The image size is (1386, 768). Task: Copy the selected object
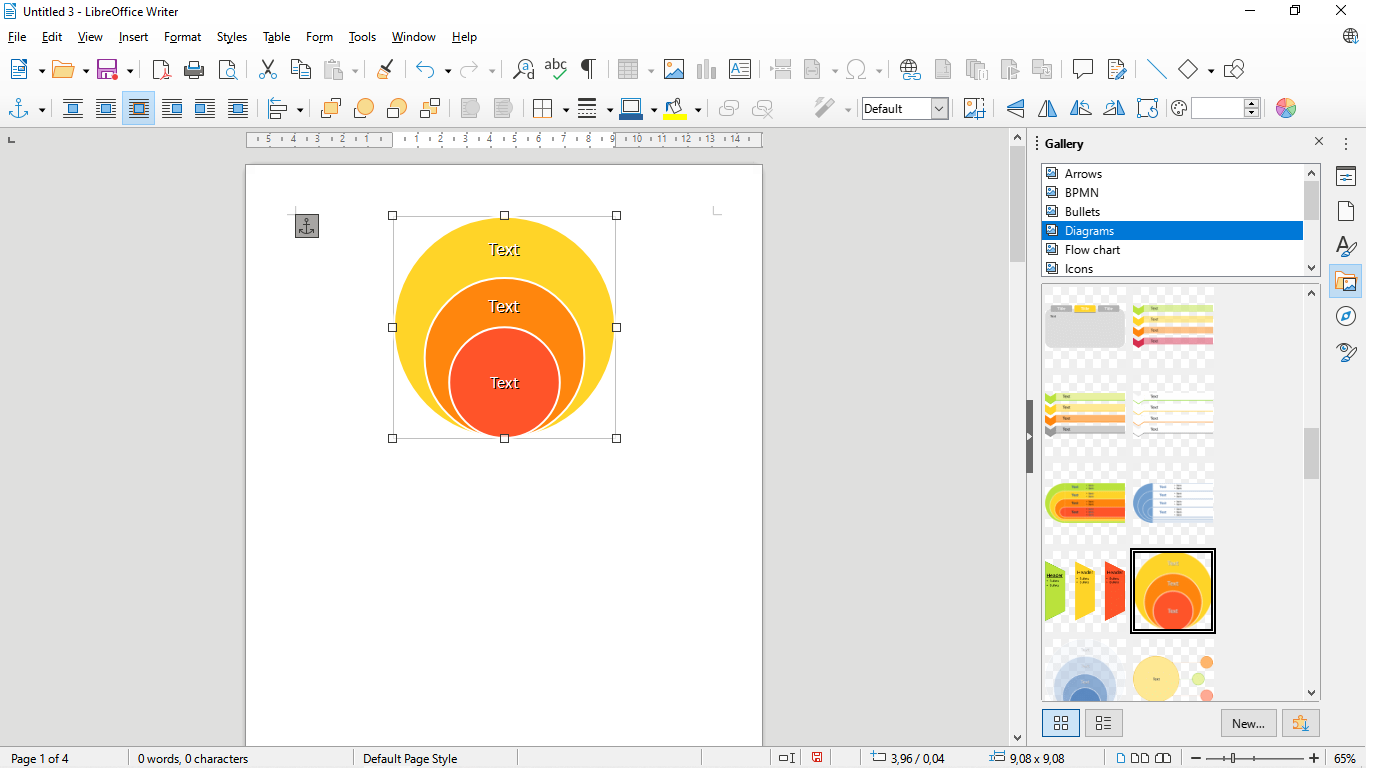point(300,69)
